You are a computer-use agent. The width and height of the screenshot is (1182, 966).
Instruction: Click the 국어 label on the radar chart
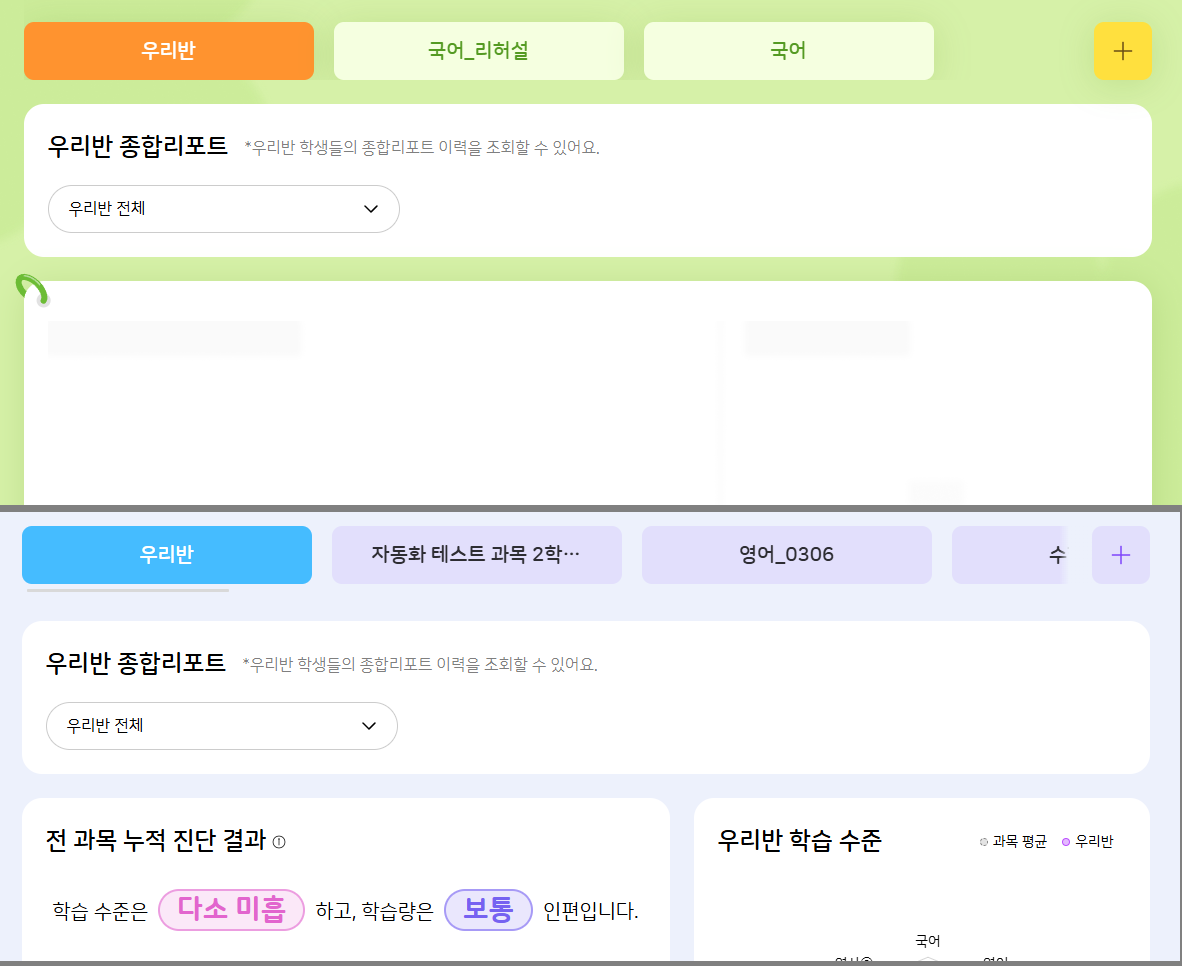(928, 941)
